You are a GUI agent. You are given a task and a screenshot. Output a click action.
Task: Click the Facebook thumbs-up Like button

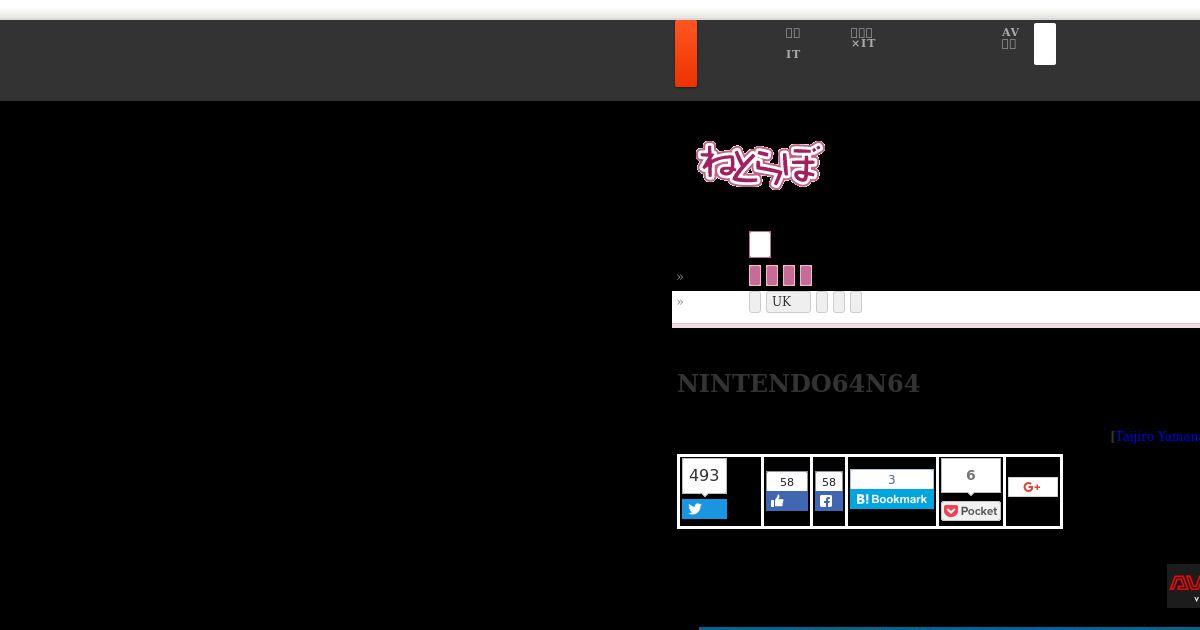tap(787, 501)
